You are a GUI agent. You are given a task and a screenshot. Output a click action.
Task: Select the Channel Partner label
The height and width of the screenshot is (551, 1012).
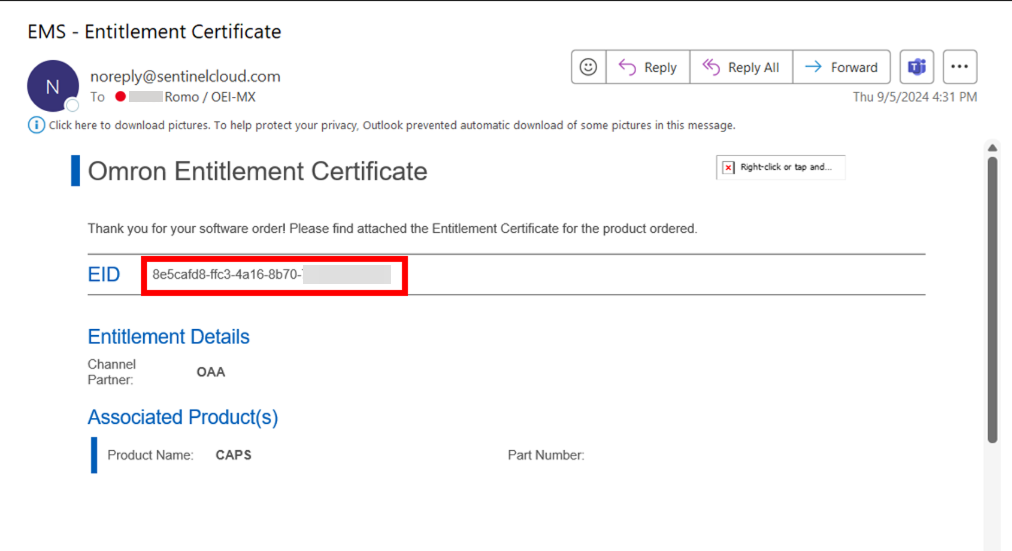[x=112, y=372]
